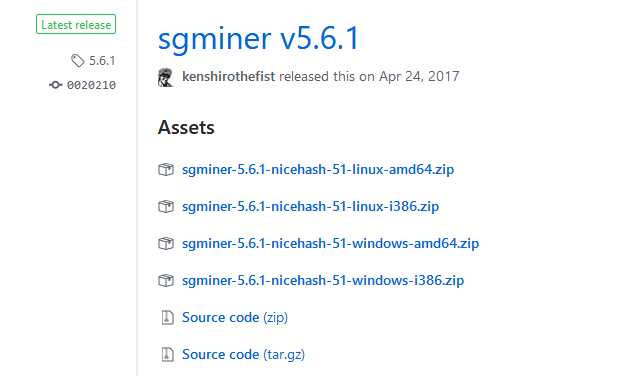Image resolution: width=618 pixels, height=376 pixels.
Task: Click the Latest release badge
Action: point(76,24)
